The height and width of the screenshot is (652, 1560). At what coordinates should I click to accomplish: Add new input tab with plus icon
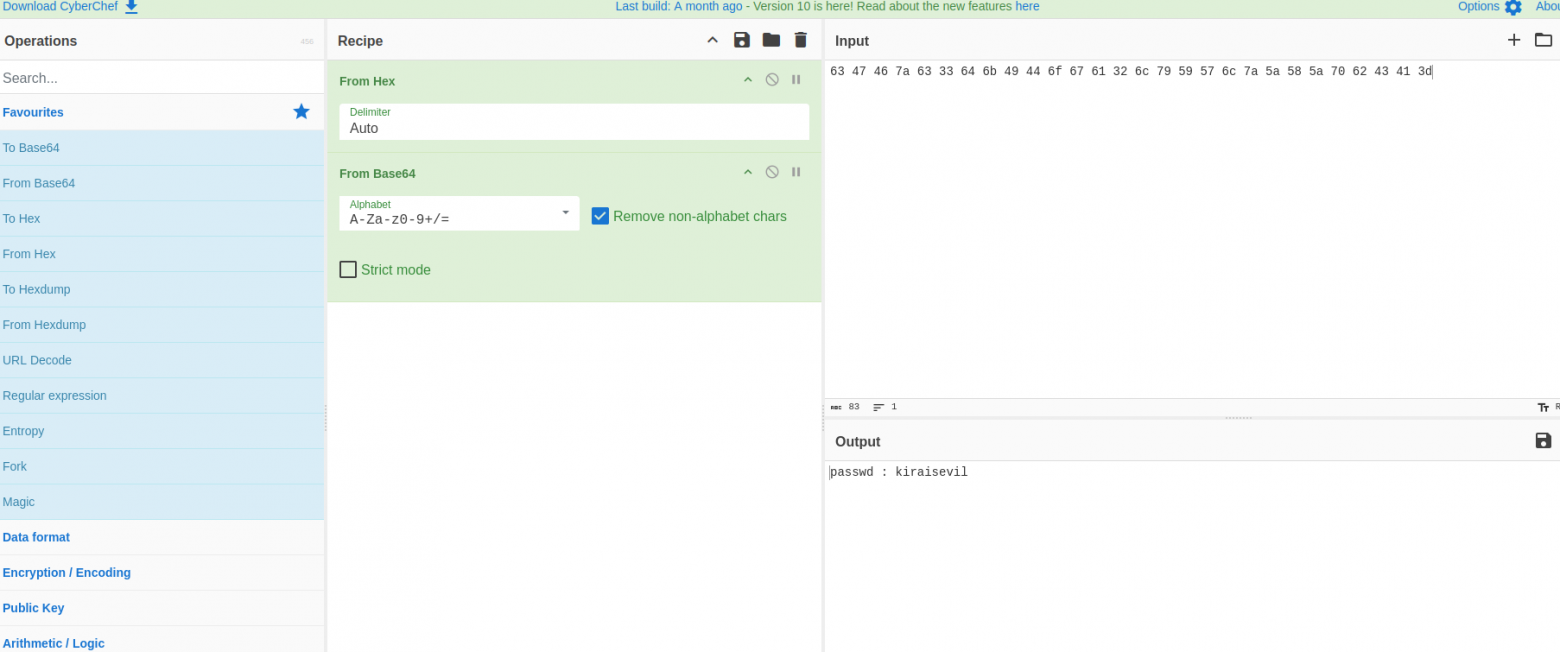pos(1514,40)
